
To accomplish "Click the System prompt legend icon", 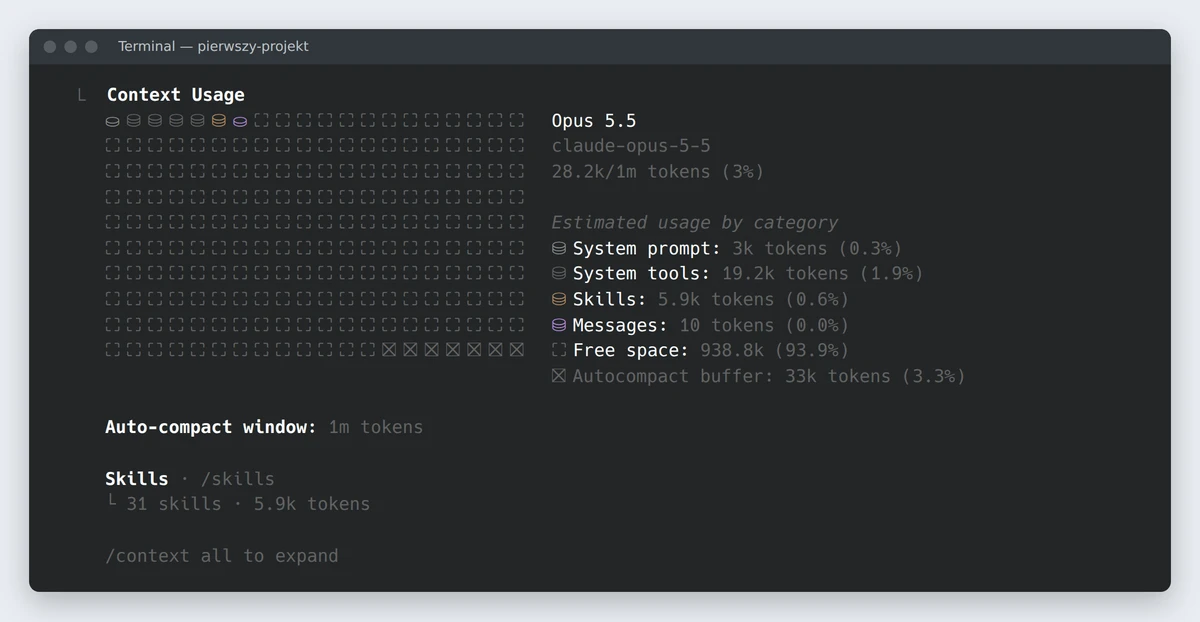I will tap(559, 248).
